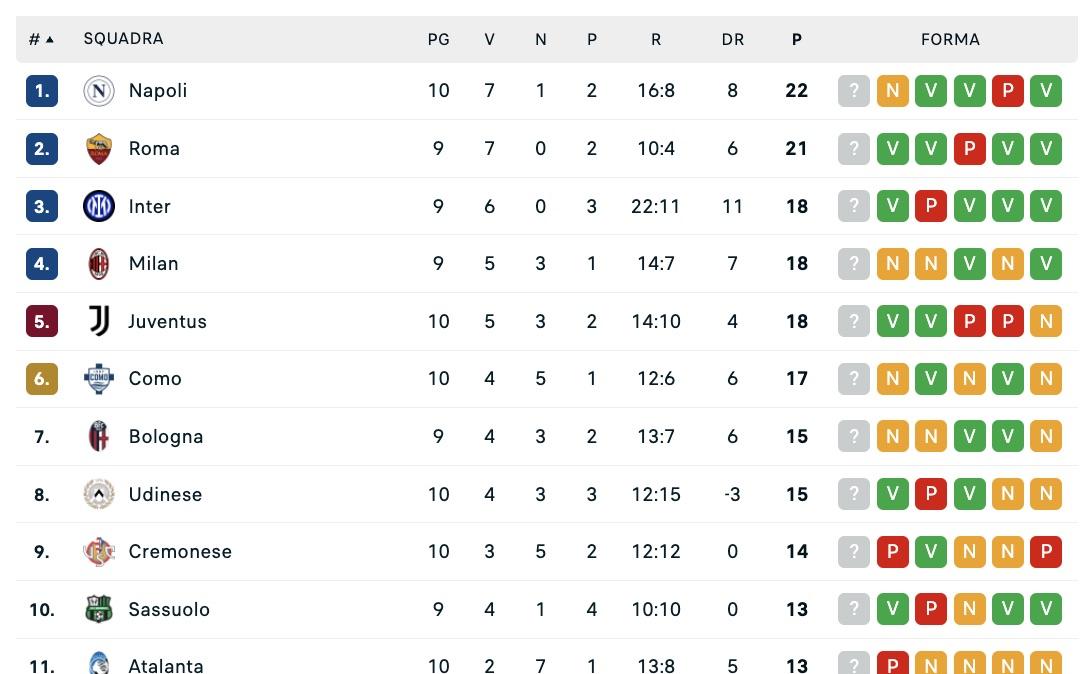Viewport: 1092px width, 674px height.
Task: Click the Roma club crest
Action: 99,148
